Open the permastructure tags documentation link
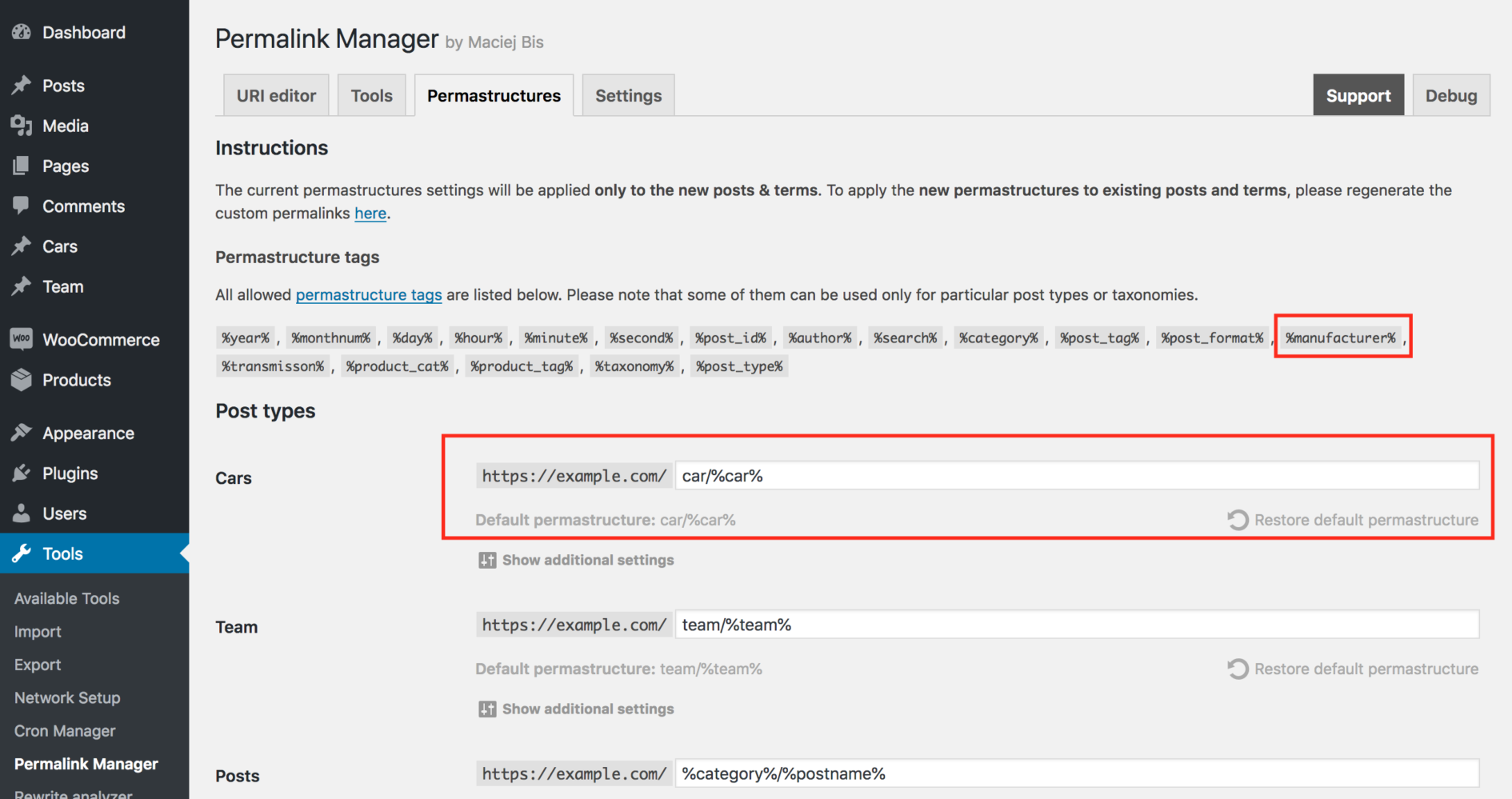Screen dimensions: 1512x799 point(369,294)
